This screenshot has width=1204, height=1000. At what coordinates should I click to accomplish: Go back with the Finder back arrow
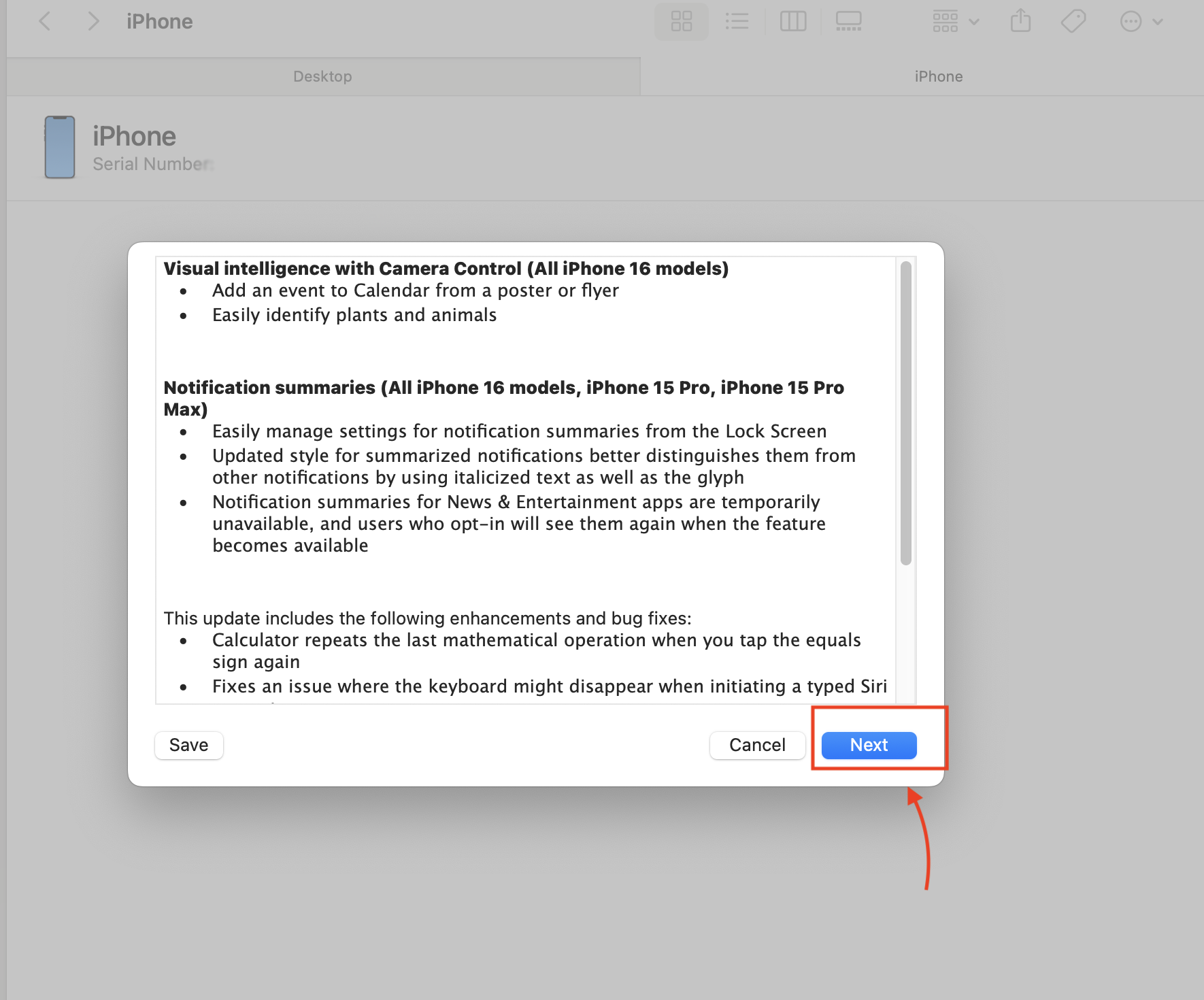click(45, 22)
